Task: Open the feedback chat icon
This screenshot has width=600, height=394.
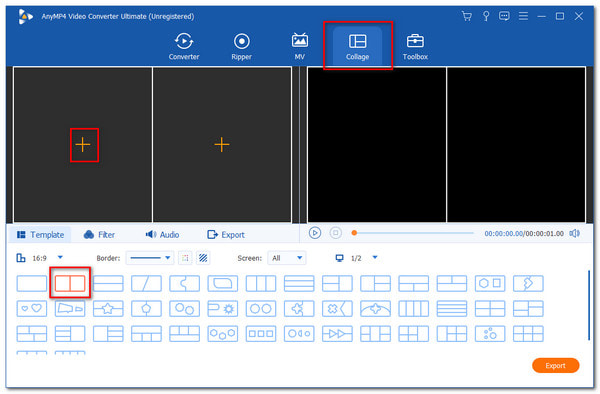Action: (504, 16)
